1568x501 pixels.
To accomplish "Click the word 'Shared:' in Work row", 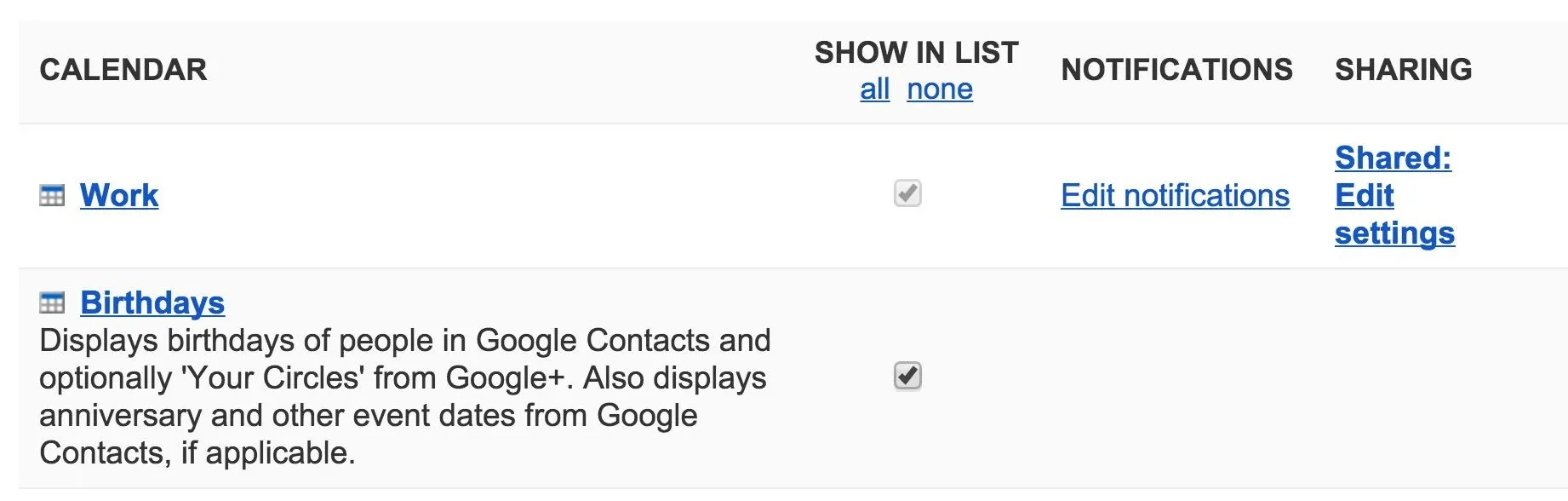I will (x=1393, y=158).
